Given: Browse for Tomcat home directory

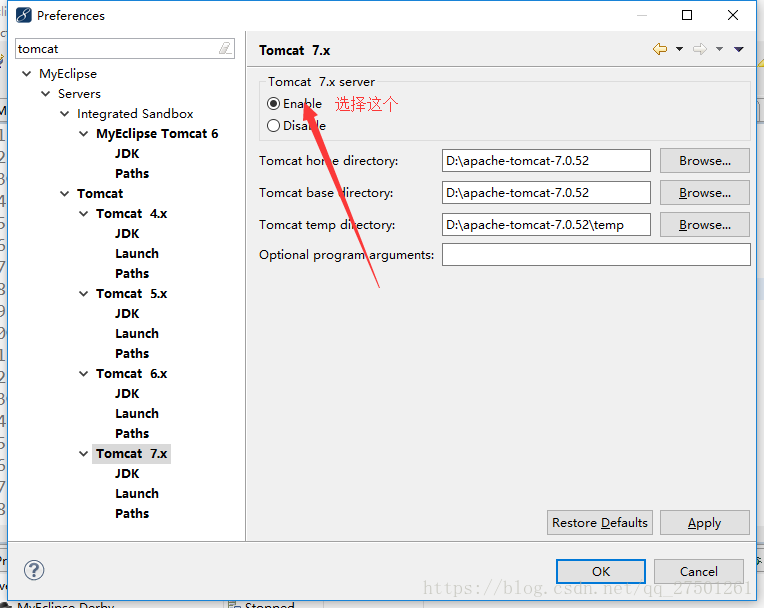Looking at the screenshot, I should (705, 161).
